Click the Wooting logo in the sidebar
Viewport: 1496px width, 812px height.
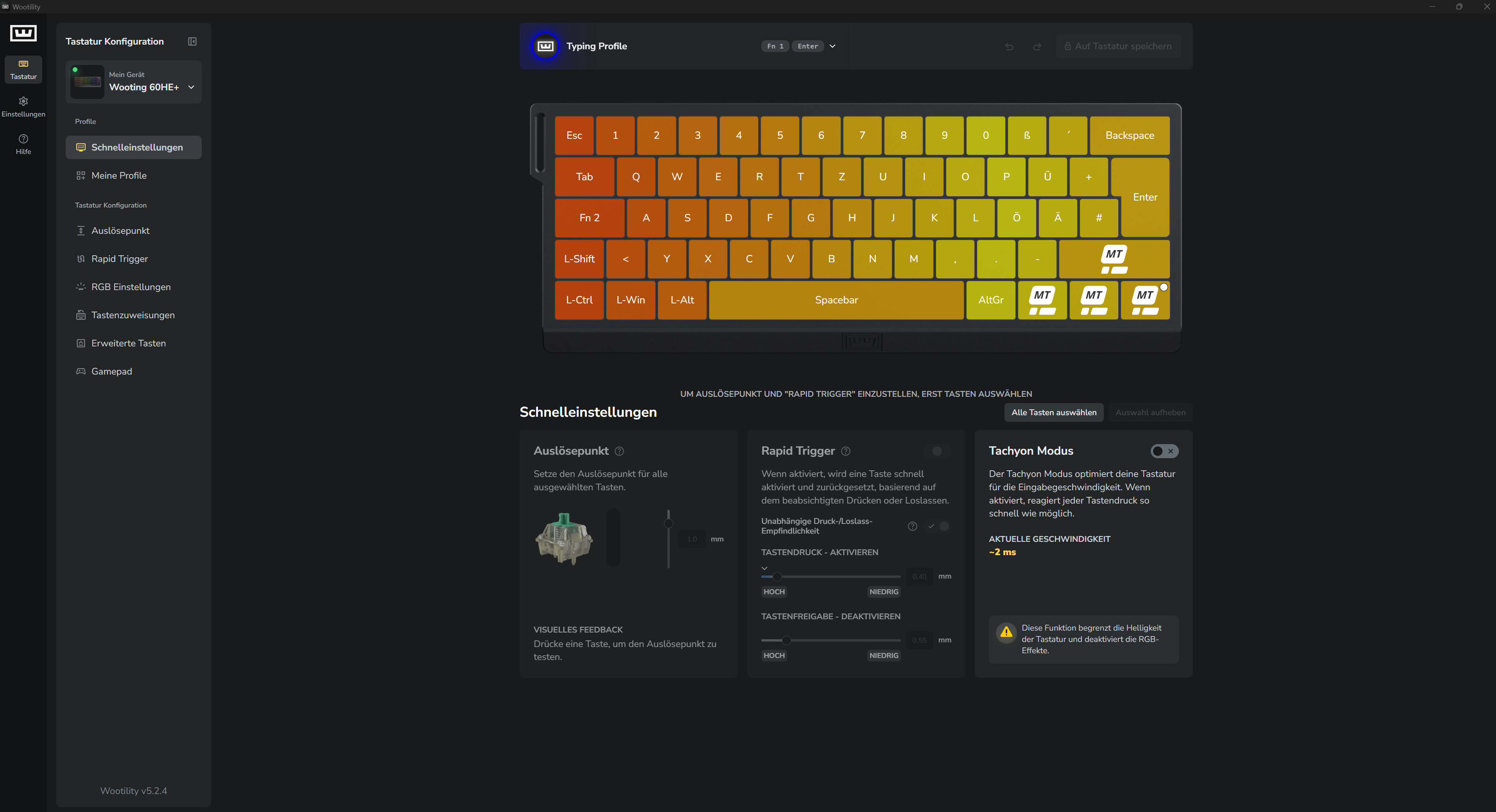tap(23, 33)
